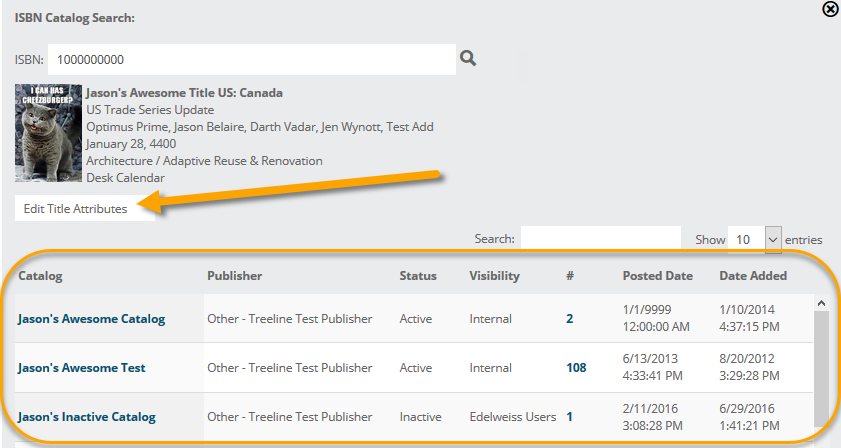Click the title count 108 link
This screenshot has height=448, width=841.
pyautogui.click(x=576, y=368)
